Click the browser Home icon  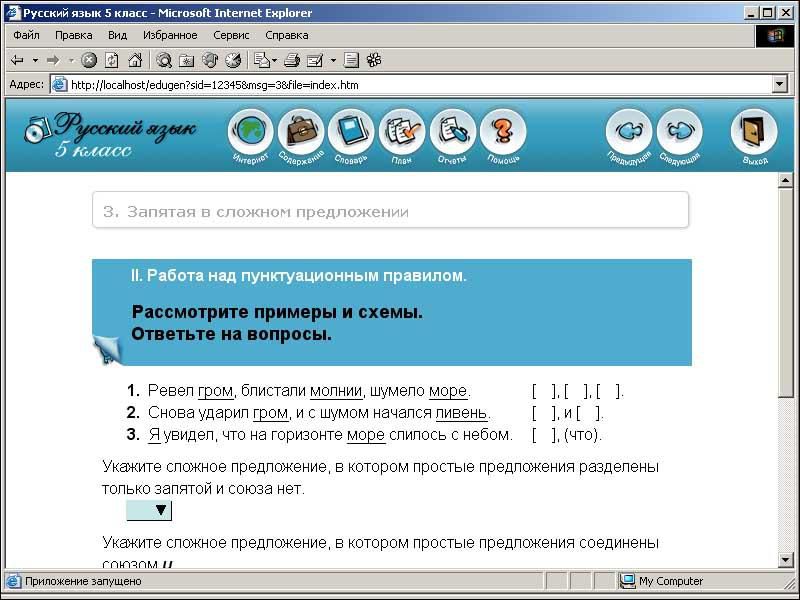coord(134,60)
